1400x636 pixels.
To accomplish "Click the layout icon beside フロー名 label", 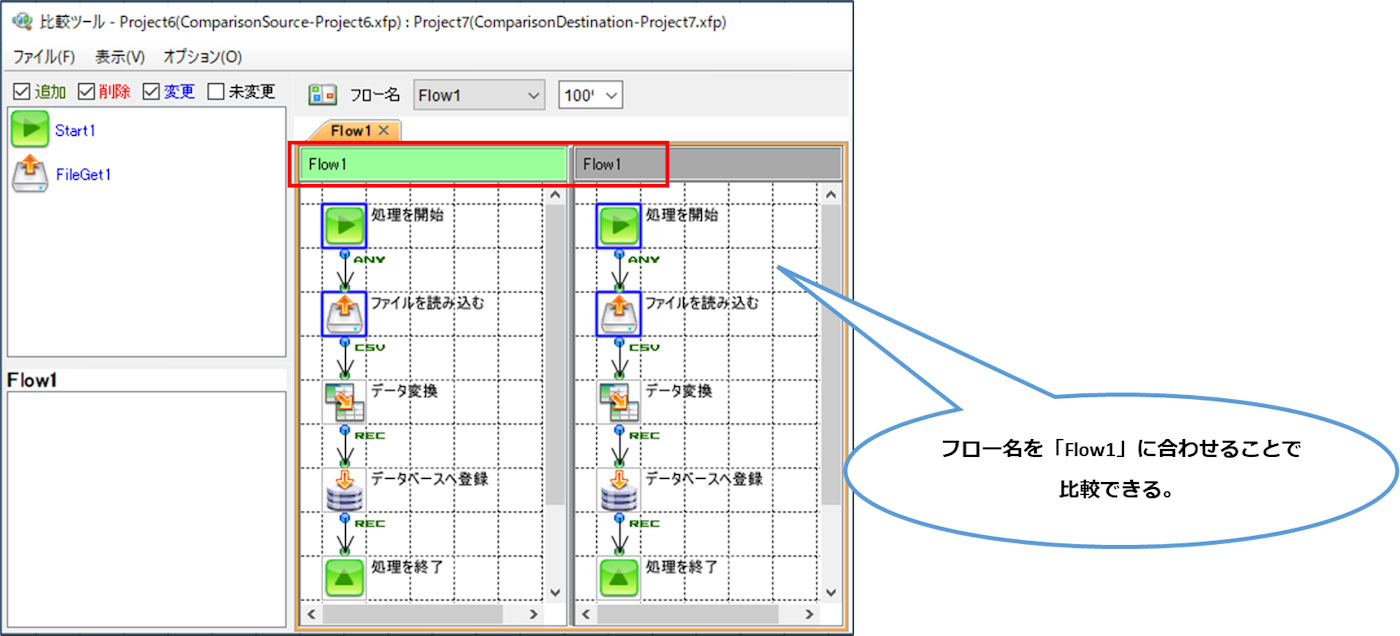I will 322,95.
